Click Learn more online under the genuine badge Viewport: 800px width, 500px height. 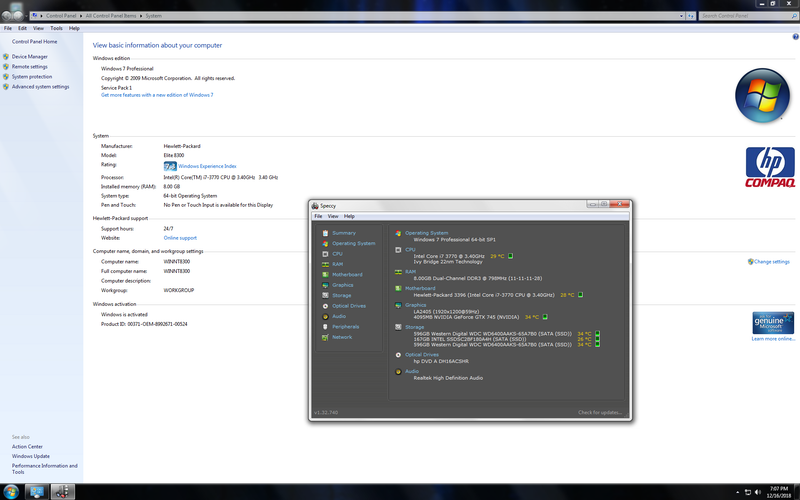pyautogui.click(x=773, y=339)
